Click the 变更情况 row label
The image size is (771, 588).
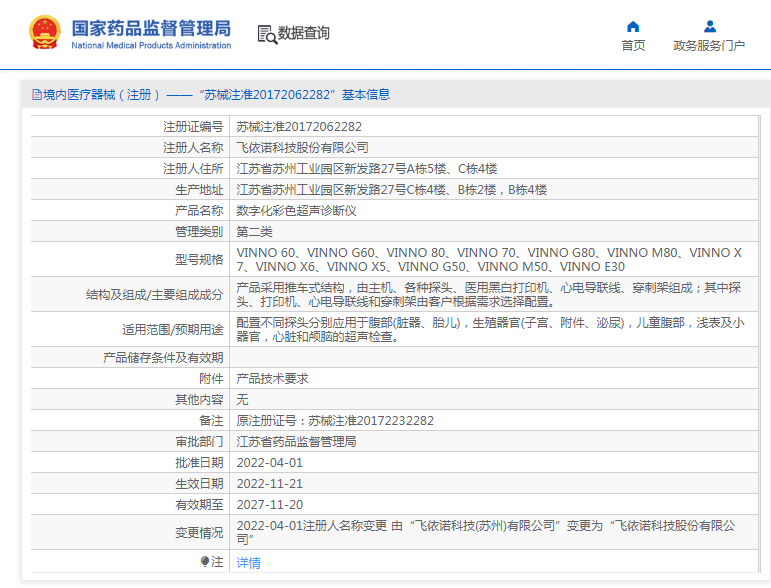coord(199,532)
